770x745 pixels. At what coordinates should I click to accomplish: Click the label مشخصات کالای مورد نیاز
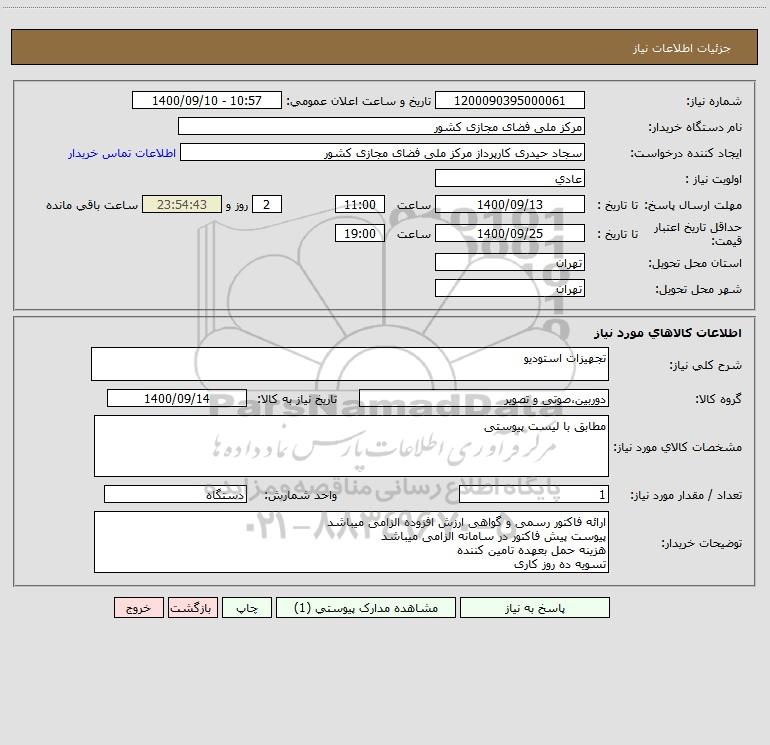tap(678, 447)
